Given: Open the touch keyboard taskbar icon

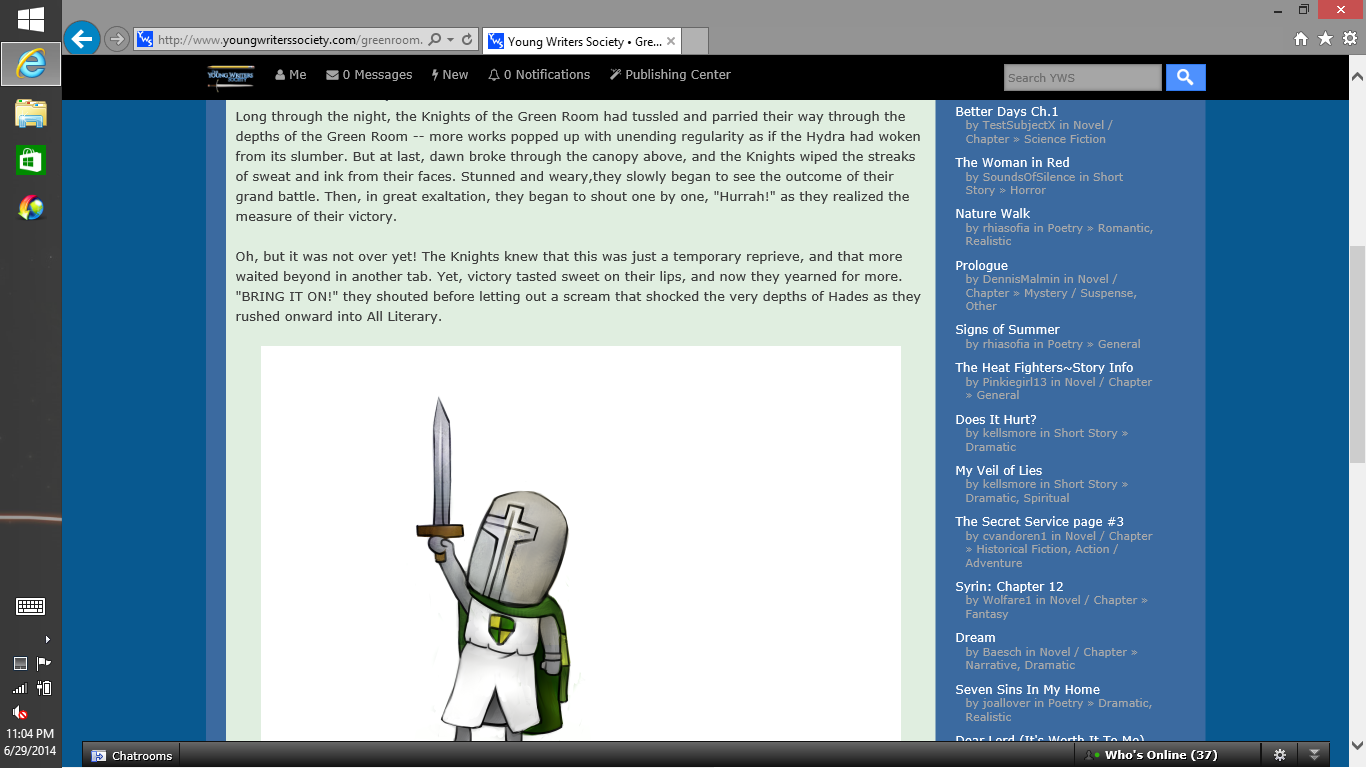Looking at the screenshot, I should [31, 606].
